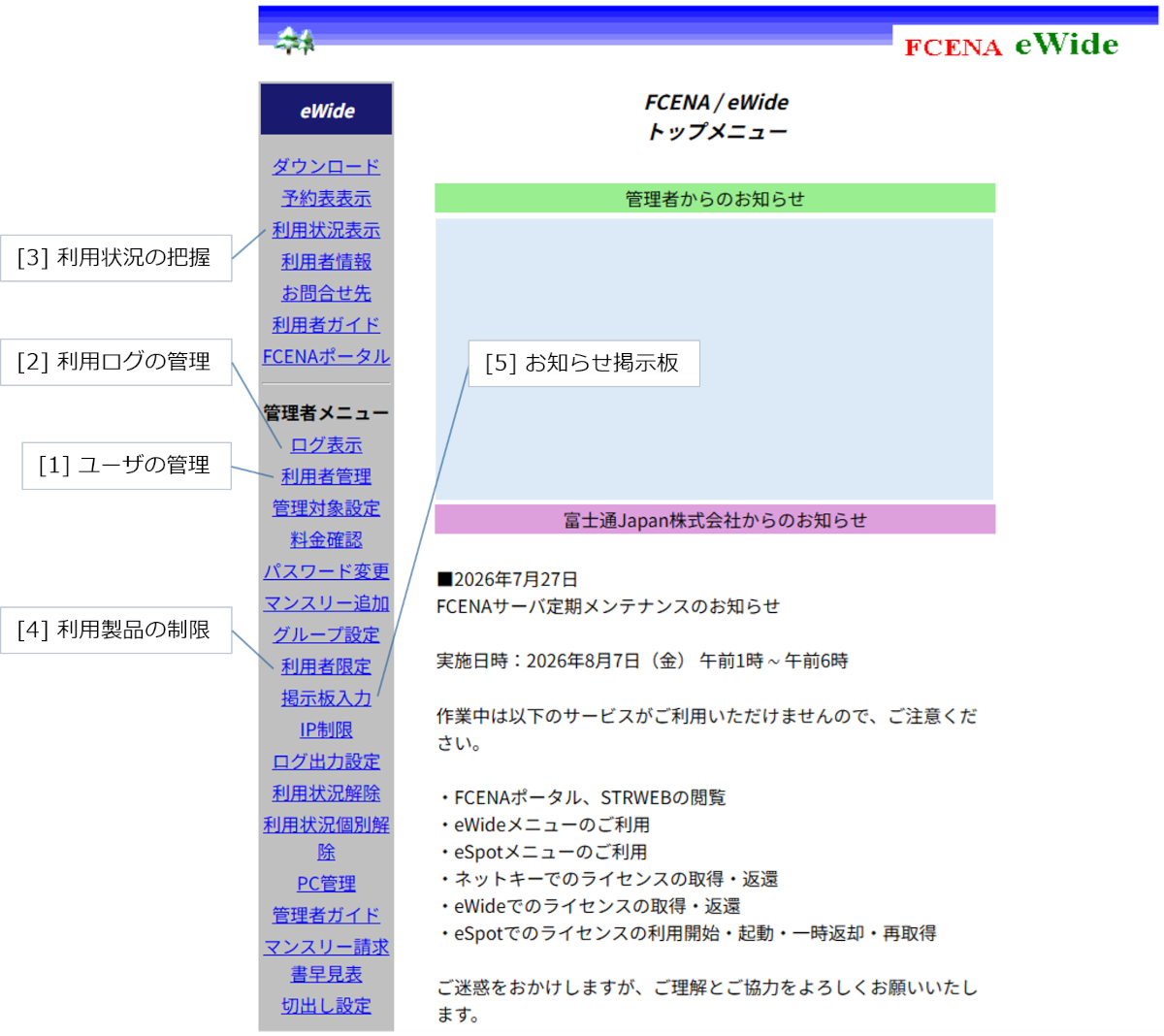Open the 切出し設定 link
Image resolution: width=1164 pixels, height=1036 pixels.
(326, 1006)
